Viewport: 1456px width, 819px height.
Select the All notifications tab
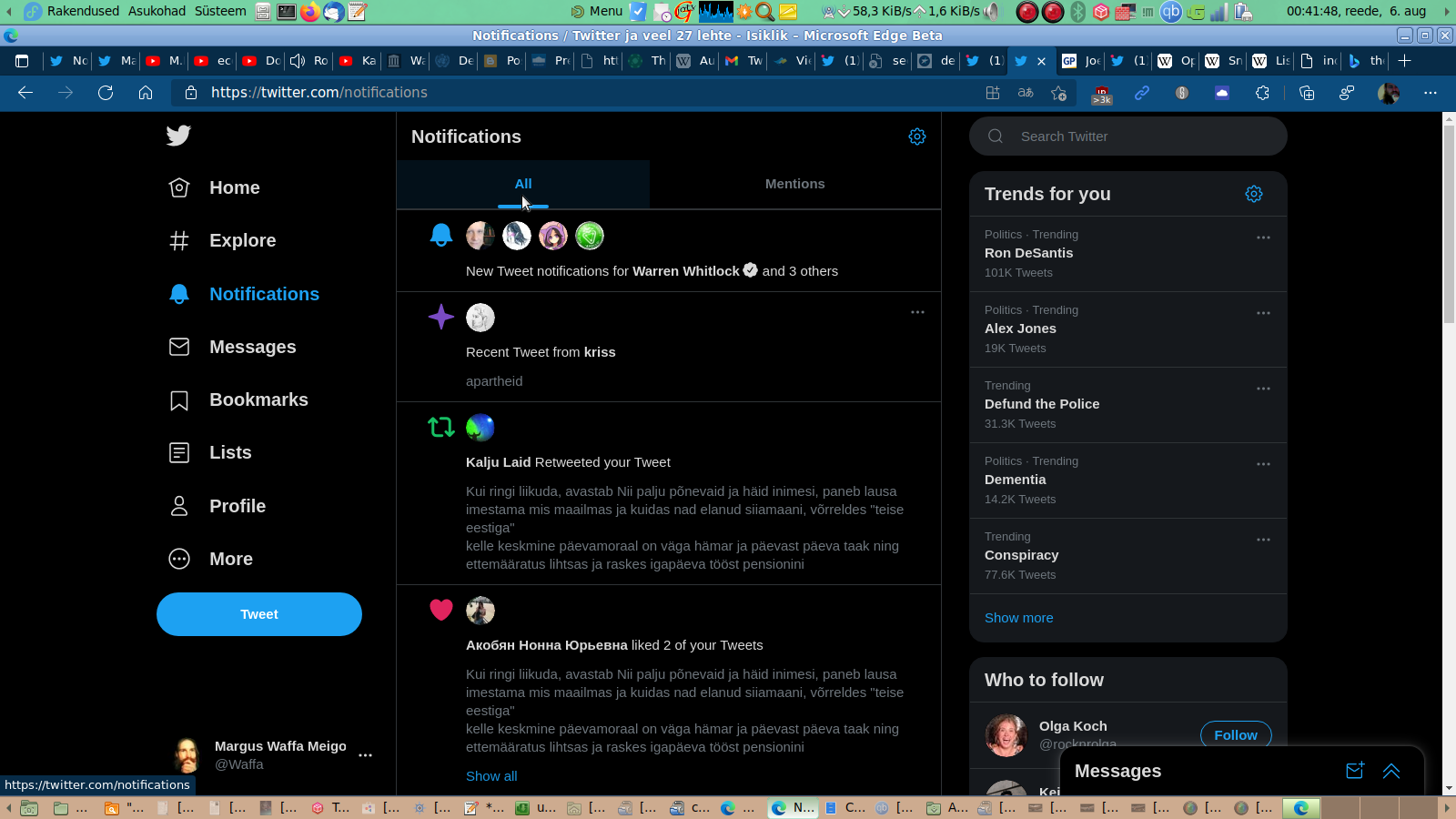(x=523, y=184)
